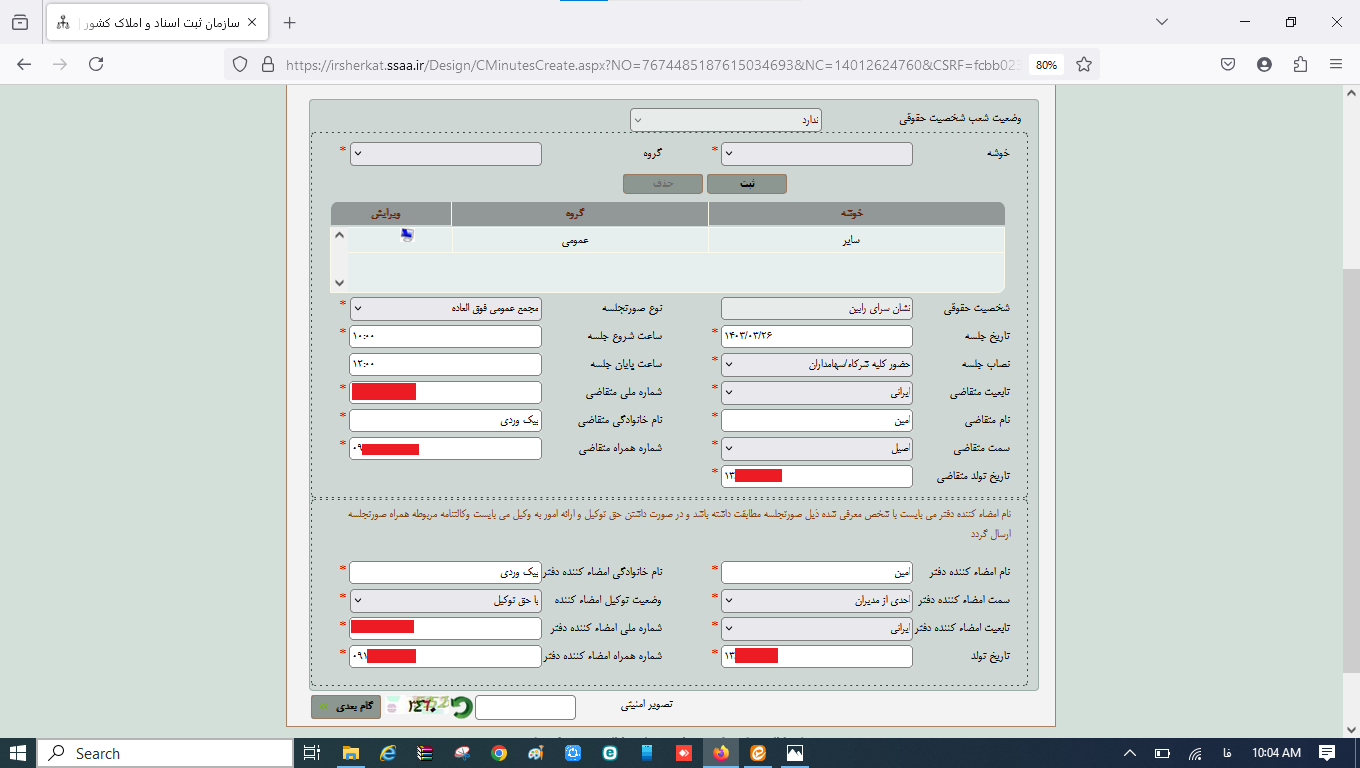This screenshot has width=1360, height=768.
Task: Open نوع صورتجلسه dropdown
Action: click(x=445, y=308)
